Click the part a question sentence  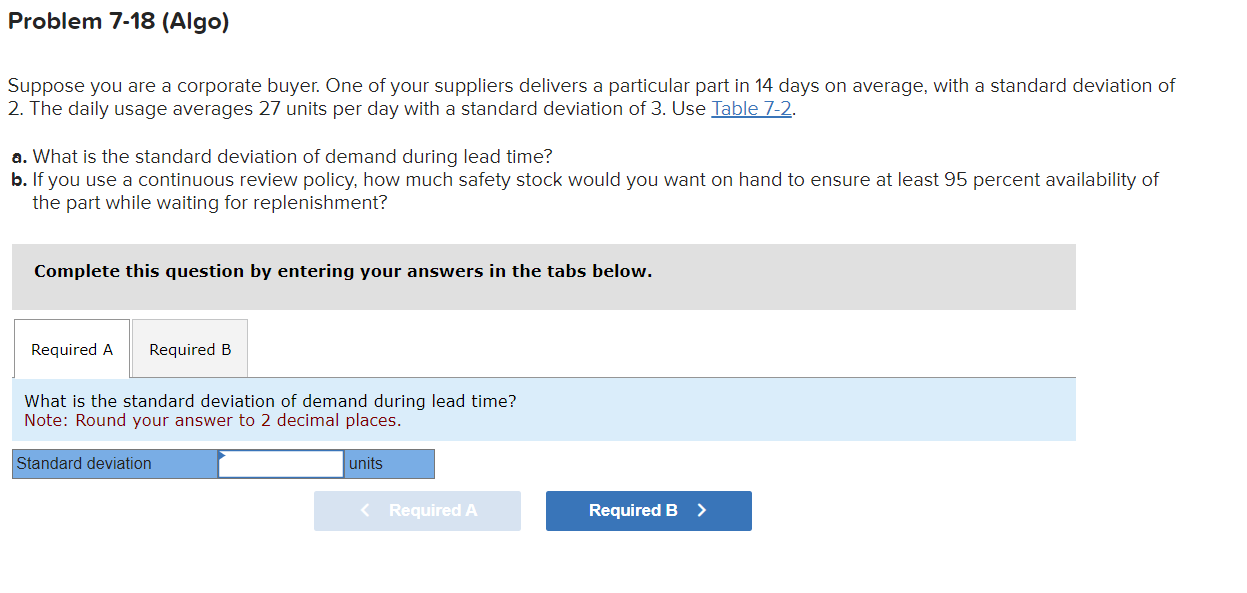click(292, 157)
